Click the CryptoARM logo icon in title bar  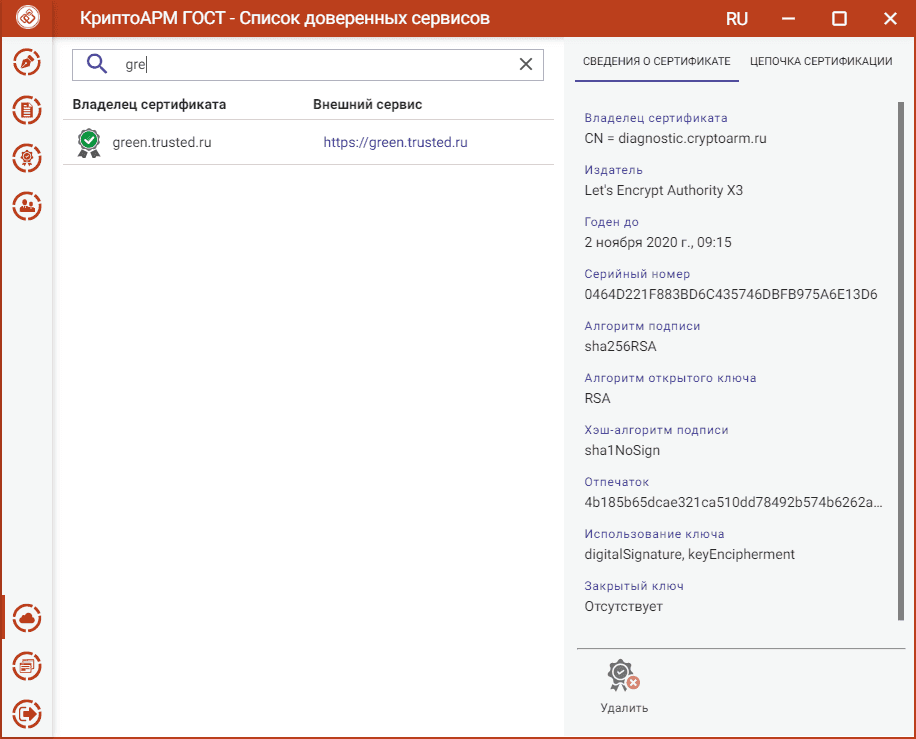tap(28, 17)
